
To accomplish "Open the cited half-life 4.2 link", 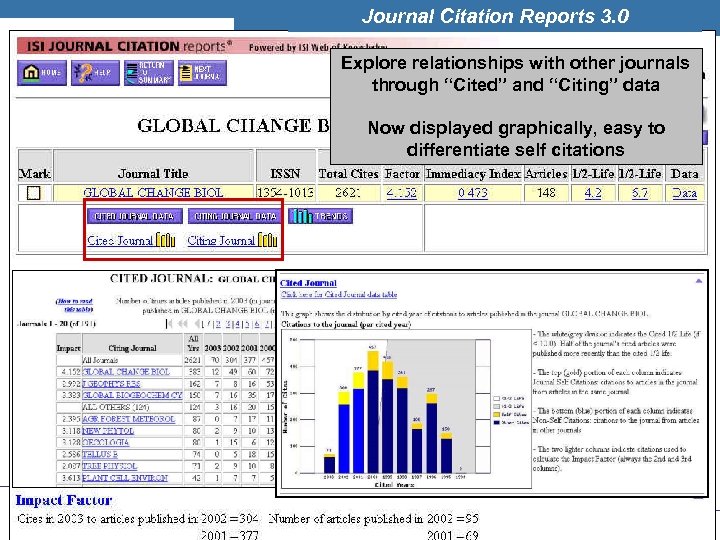I will pyautogui.click(x=593, y=192).
